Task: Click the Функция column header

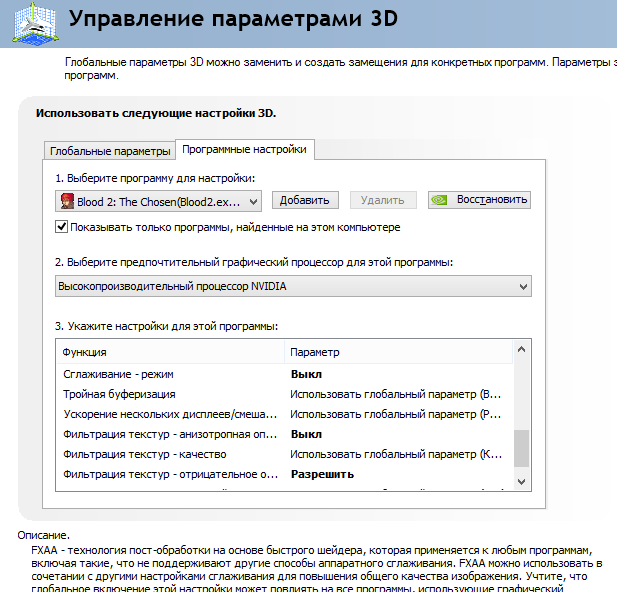Action: point(170,352)
